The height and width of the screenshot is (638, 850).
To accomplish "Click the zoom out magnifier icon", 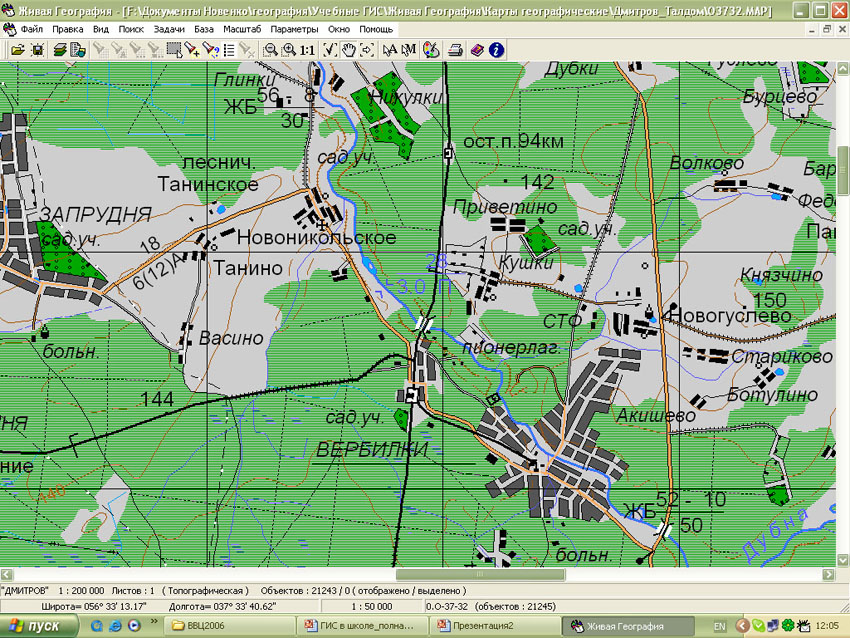I will coord(270,49).
